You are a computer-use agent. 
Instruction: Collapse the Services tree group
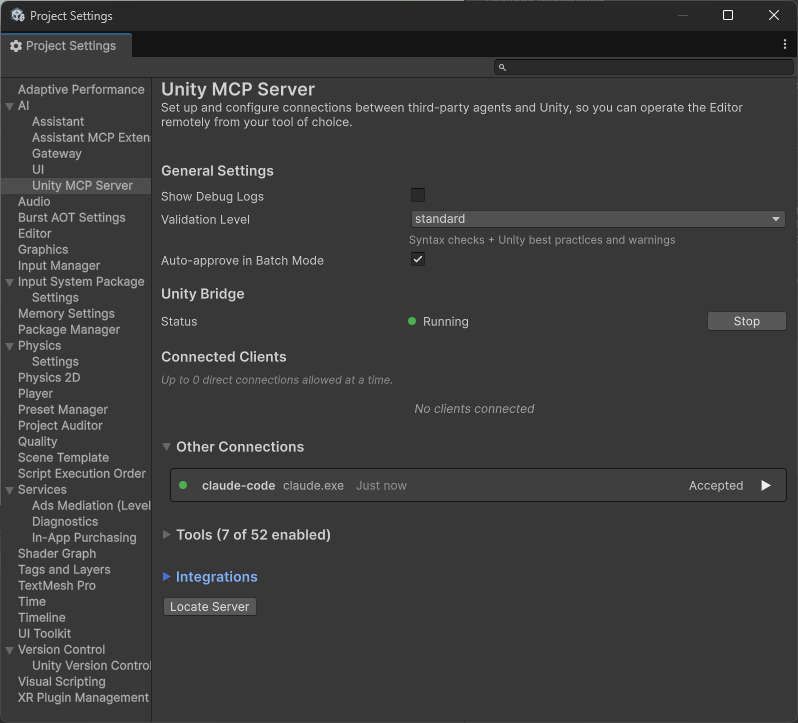click(9, 490)
